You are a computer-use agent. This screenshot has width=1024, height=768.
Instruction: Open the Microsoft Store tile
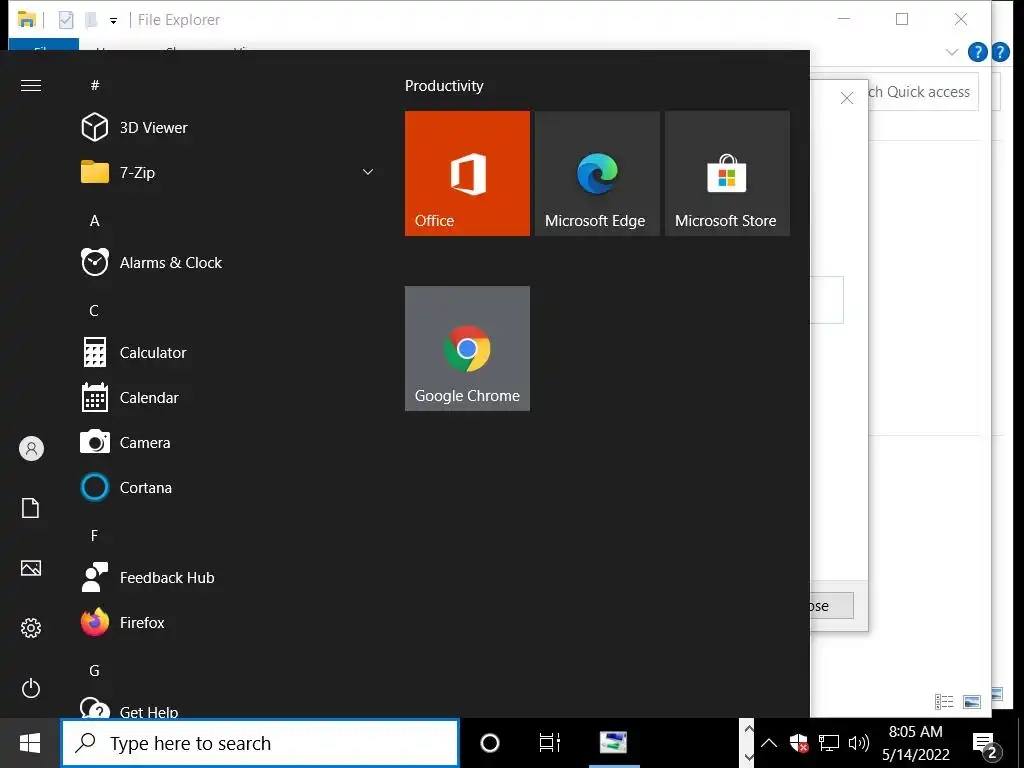point(727,173)
